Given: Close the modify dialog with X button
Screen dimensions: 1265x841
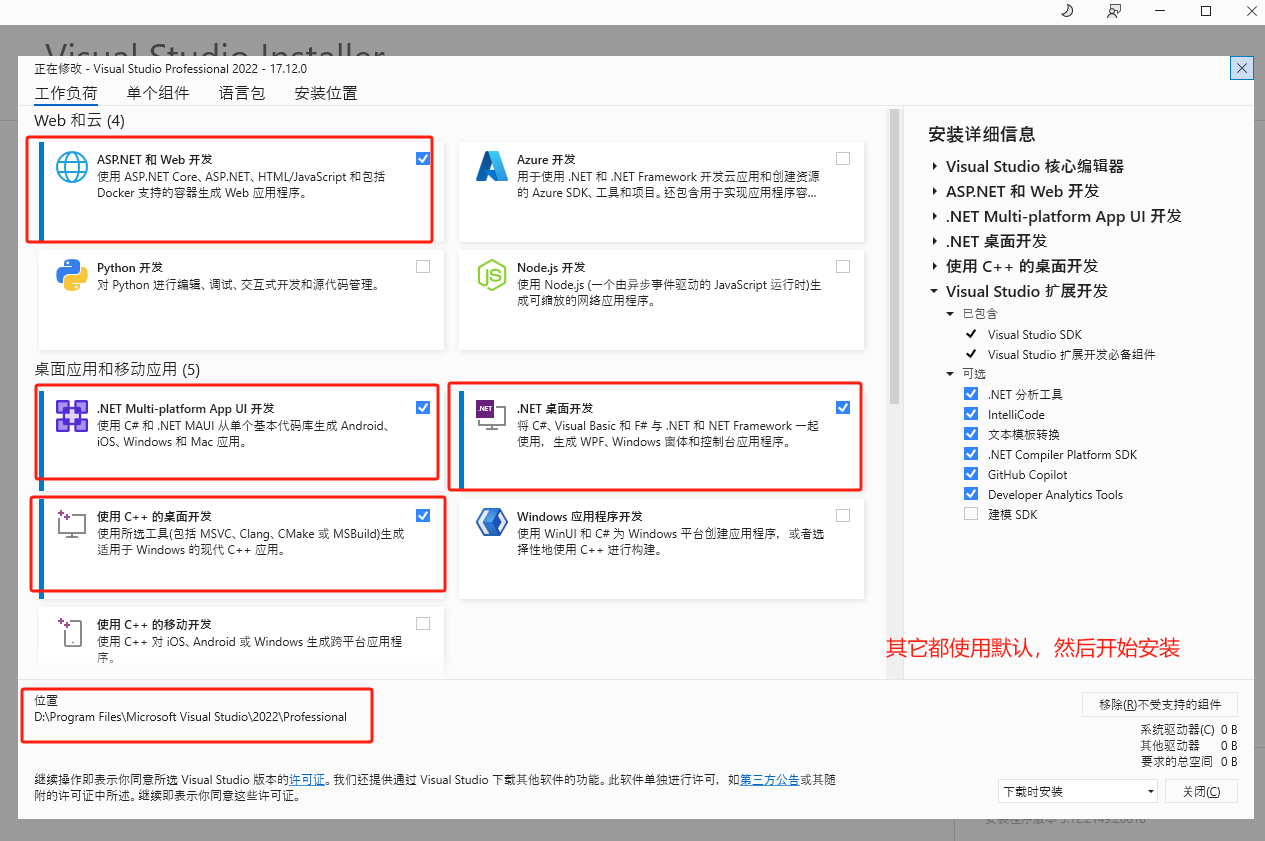Looking at the screenshot, I should tap(1242, 68).
